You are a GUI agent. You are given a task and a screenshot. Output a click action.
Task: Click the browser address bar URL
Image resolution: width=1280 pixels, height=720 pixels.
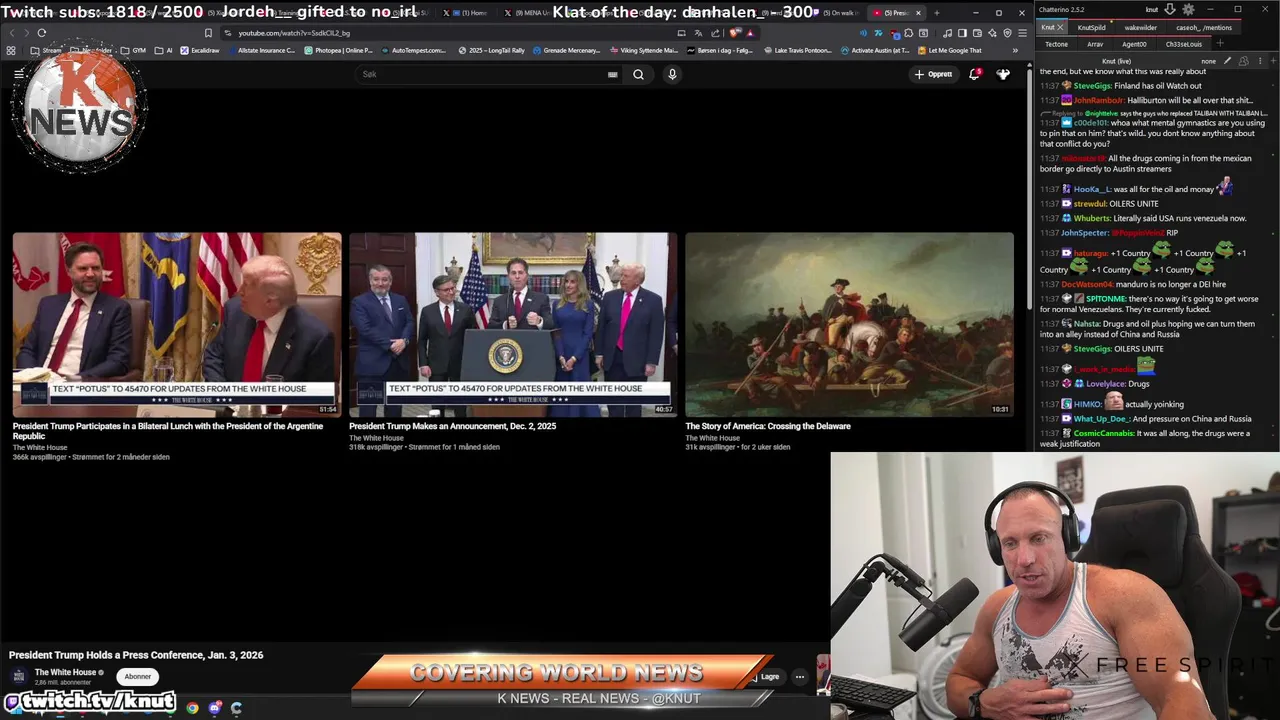(294, 33)
